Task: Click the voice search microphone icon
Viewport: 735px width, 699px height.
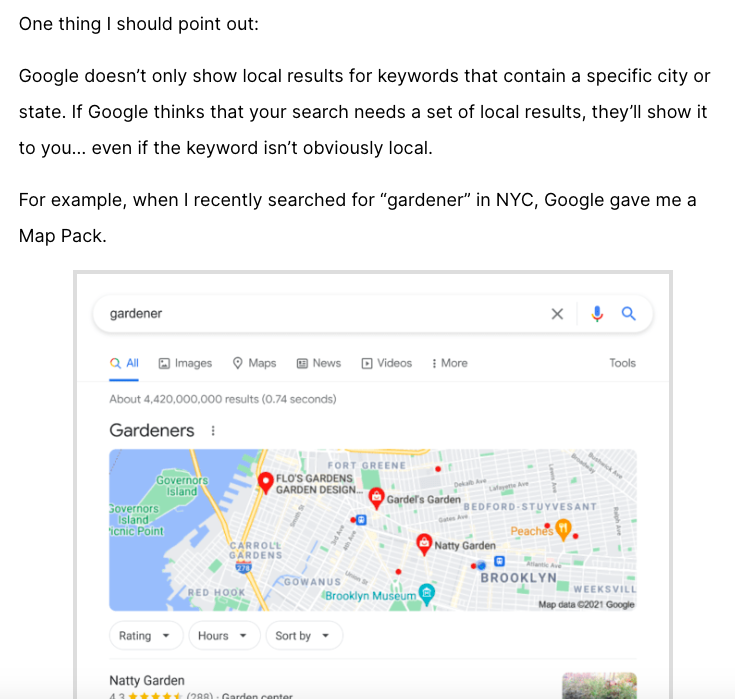Action: pos(597,314)
